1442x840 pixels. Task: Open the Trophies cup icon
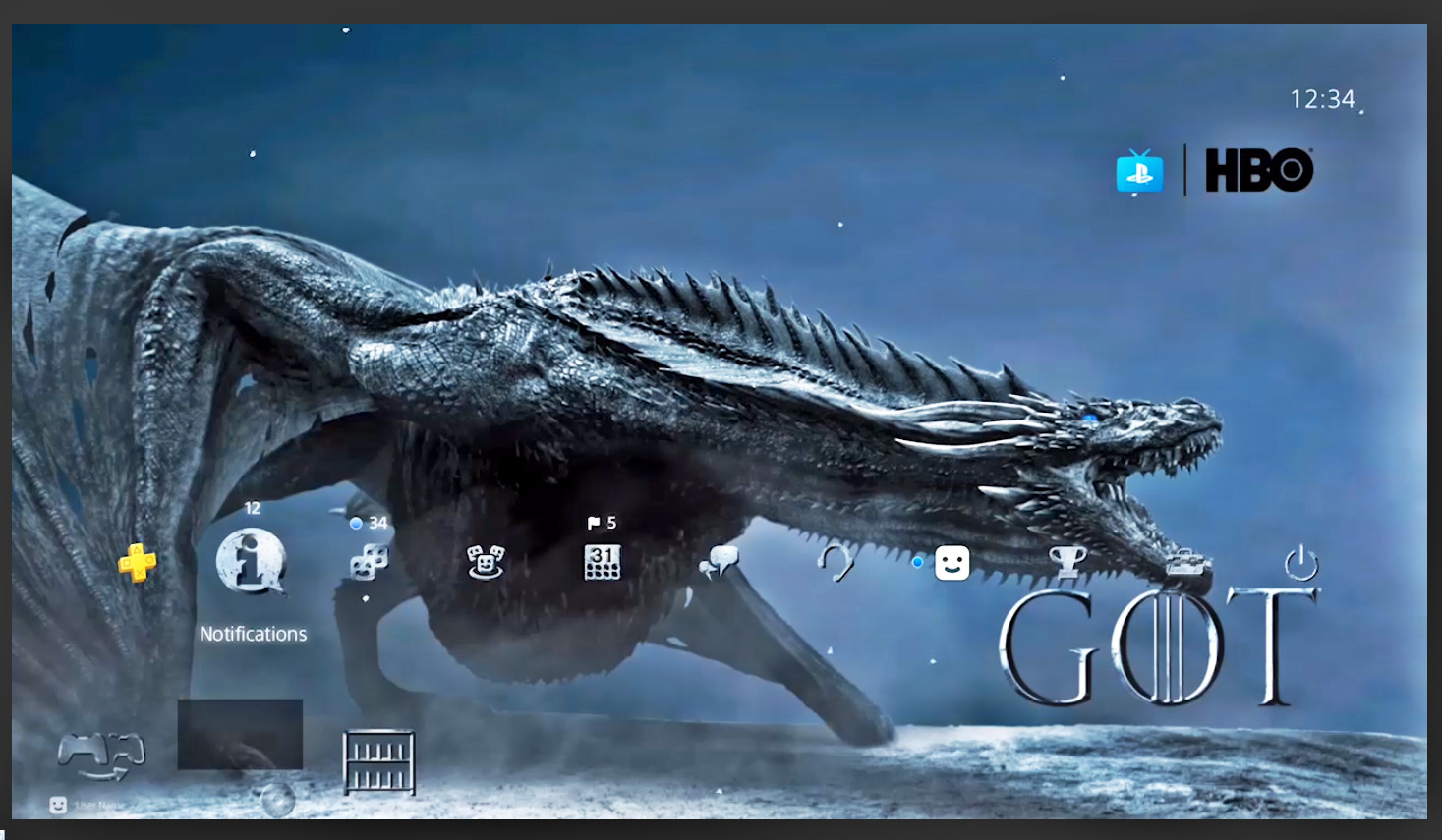tap(1067, 562)
